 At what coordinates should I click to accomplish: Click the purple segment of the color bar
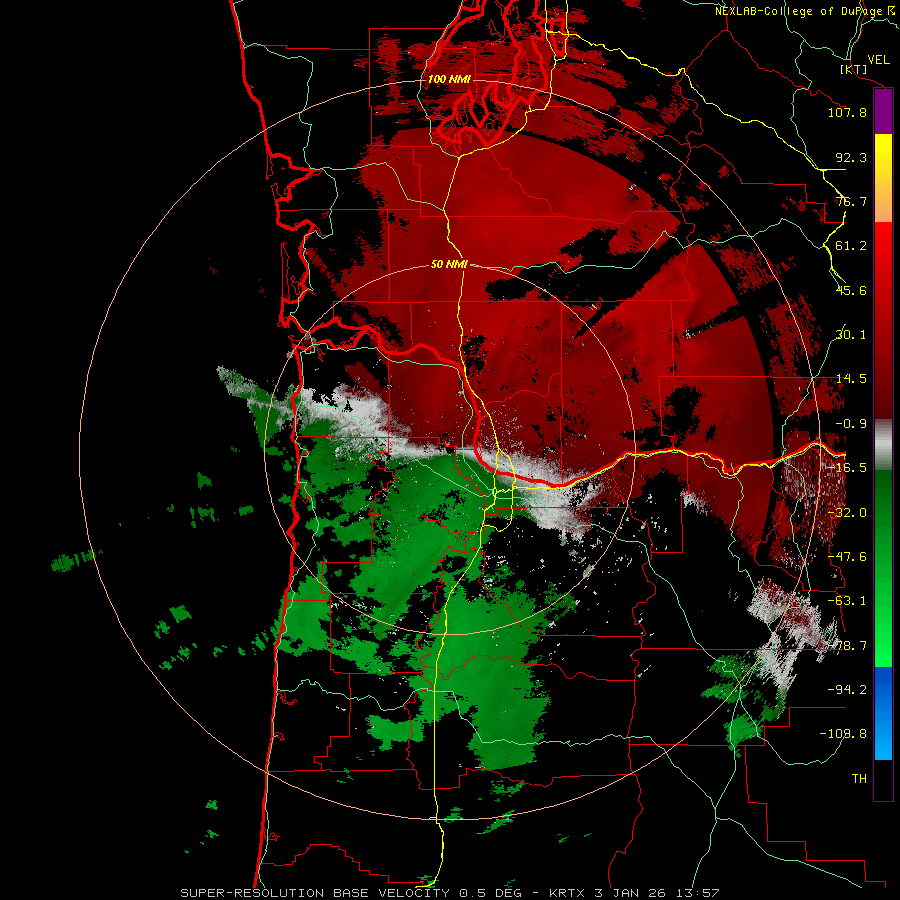[x=883, y=111]
